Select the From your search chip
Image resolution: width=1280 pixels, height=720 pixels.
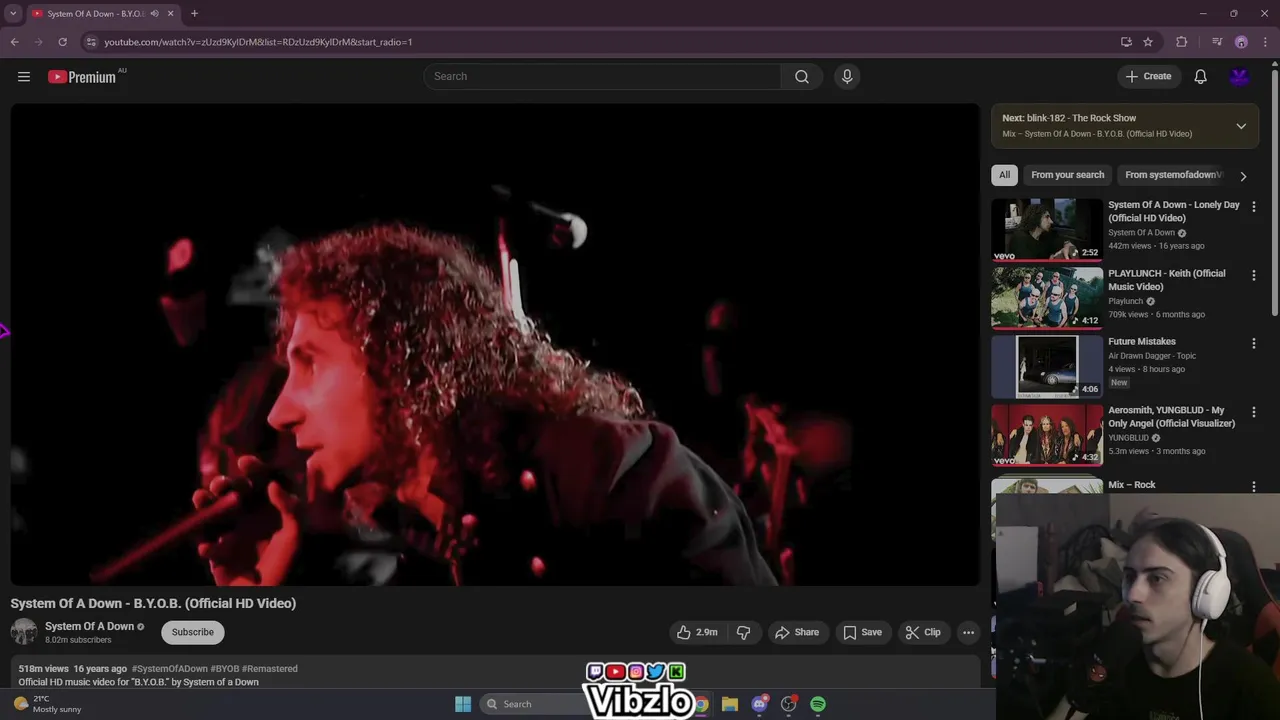point(1068,175)
